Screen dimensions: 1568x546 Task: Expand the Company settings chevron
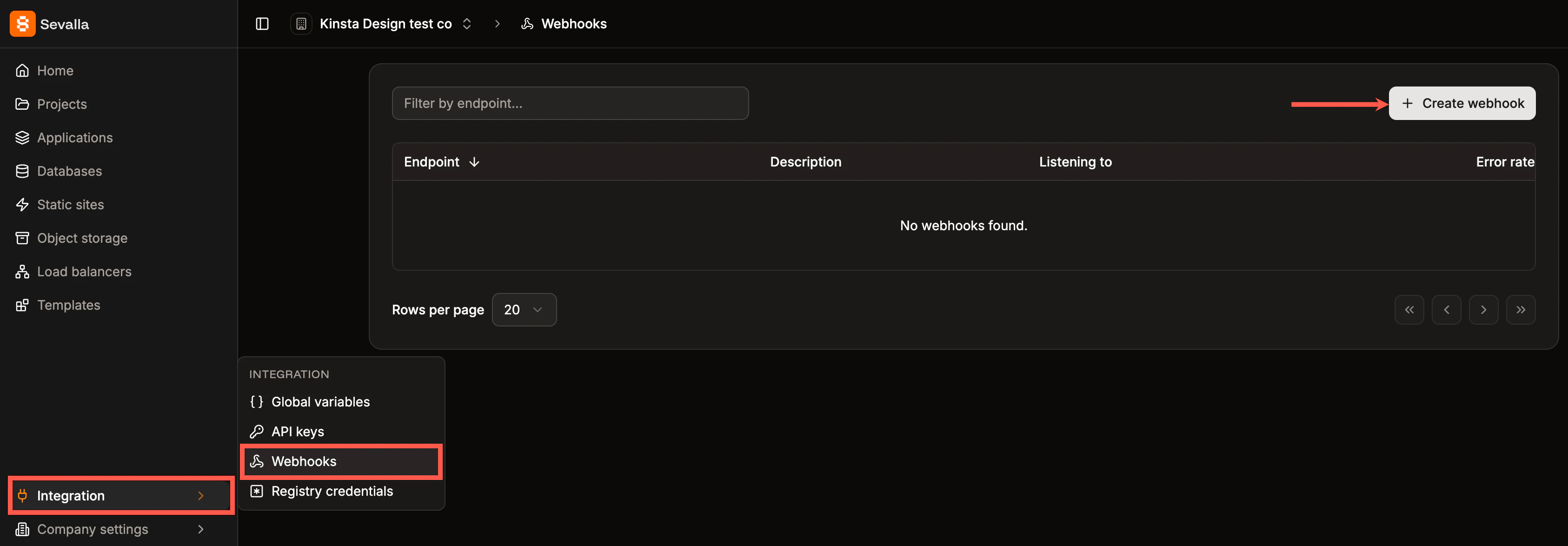201,529
